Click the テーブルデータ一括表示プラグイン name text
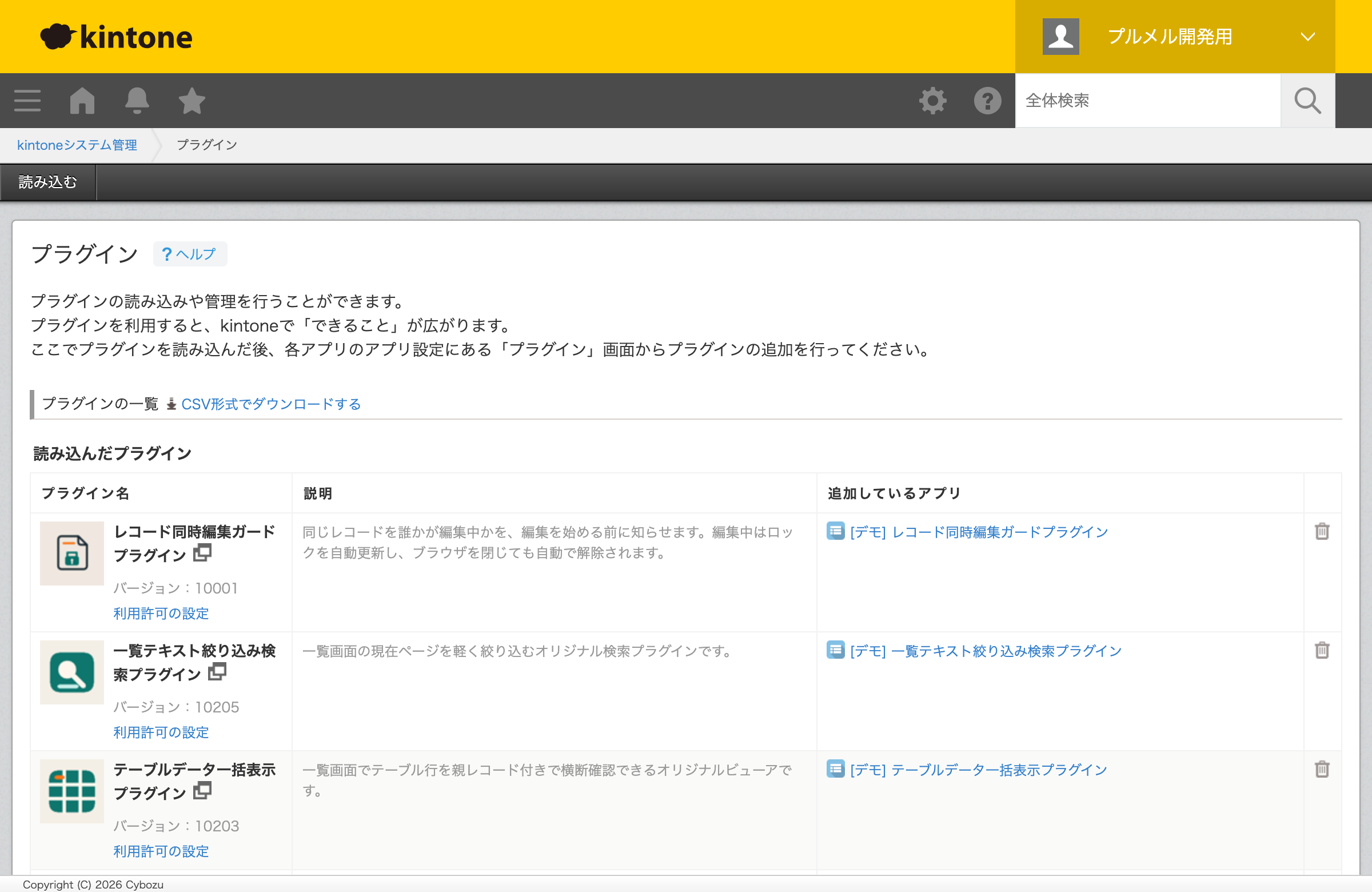This screenshot has width=1372, height=892. pyautogui.click(x=194, y=780)
